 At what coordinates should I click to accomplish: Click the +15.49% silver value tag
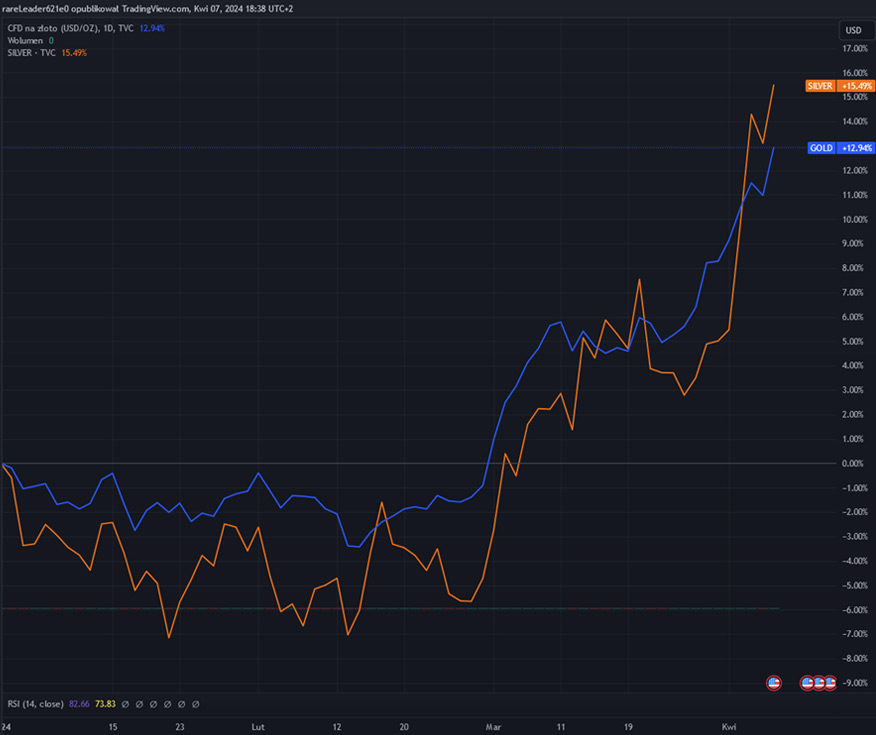pos(856,86)
